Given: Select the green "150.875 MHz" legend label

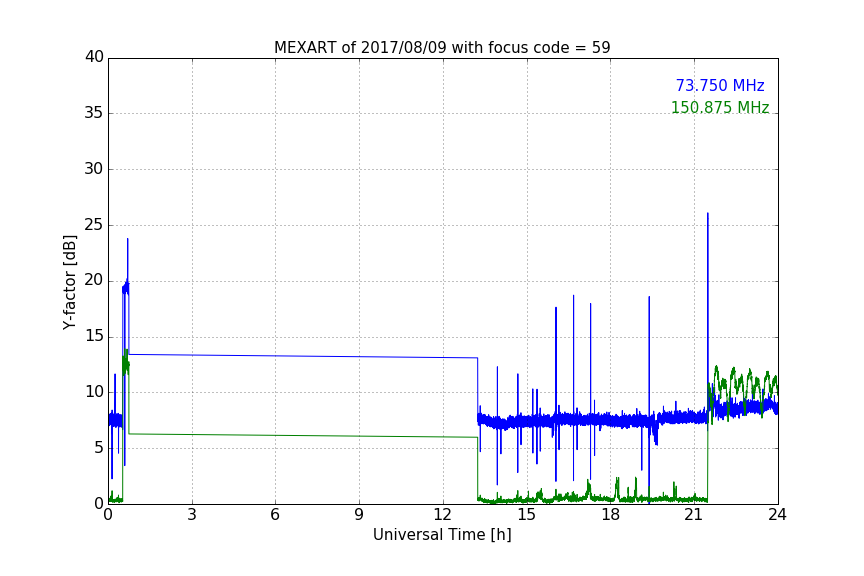Looking at the screenshot, I should pyautogui.click(x=720, y=107).
